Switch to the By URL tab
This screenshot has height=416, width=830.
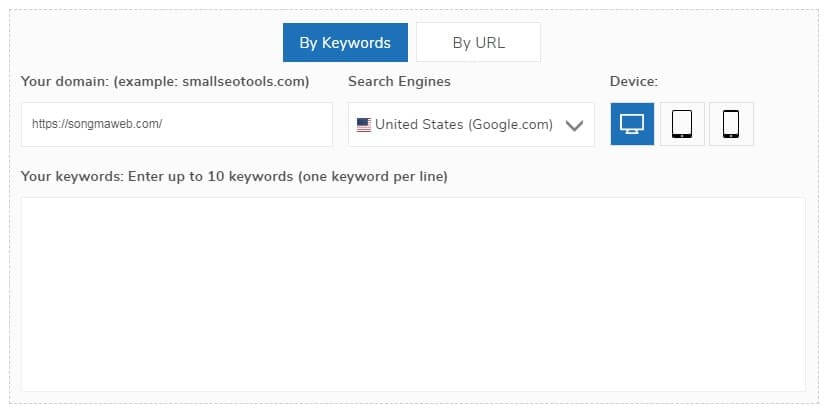(x=479, y=42)
